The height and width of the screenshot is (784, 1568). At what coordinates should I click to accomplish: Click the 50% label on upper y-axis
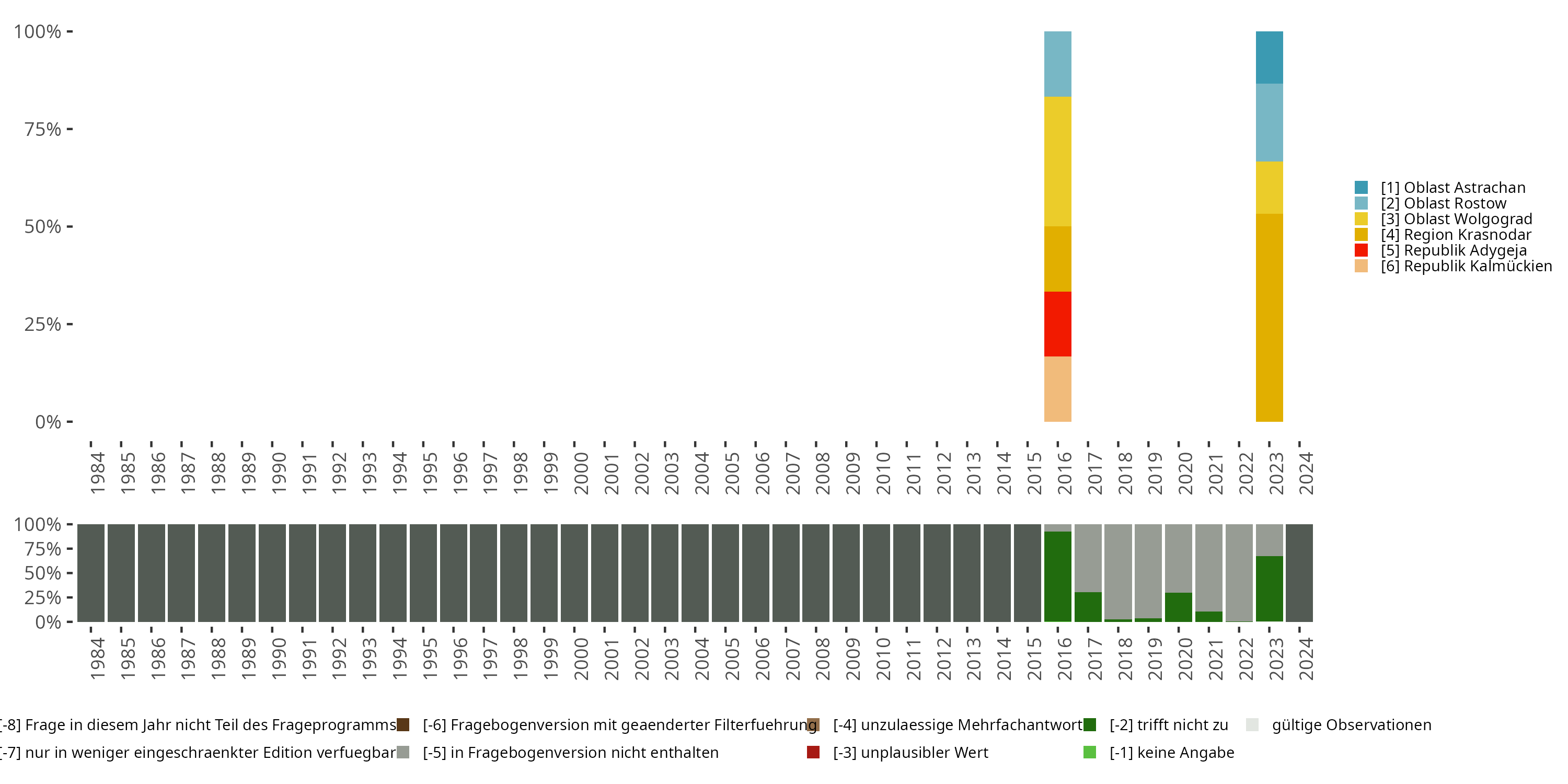tap(43, 227)
